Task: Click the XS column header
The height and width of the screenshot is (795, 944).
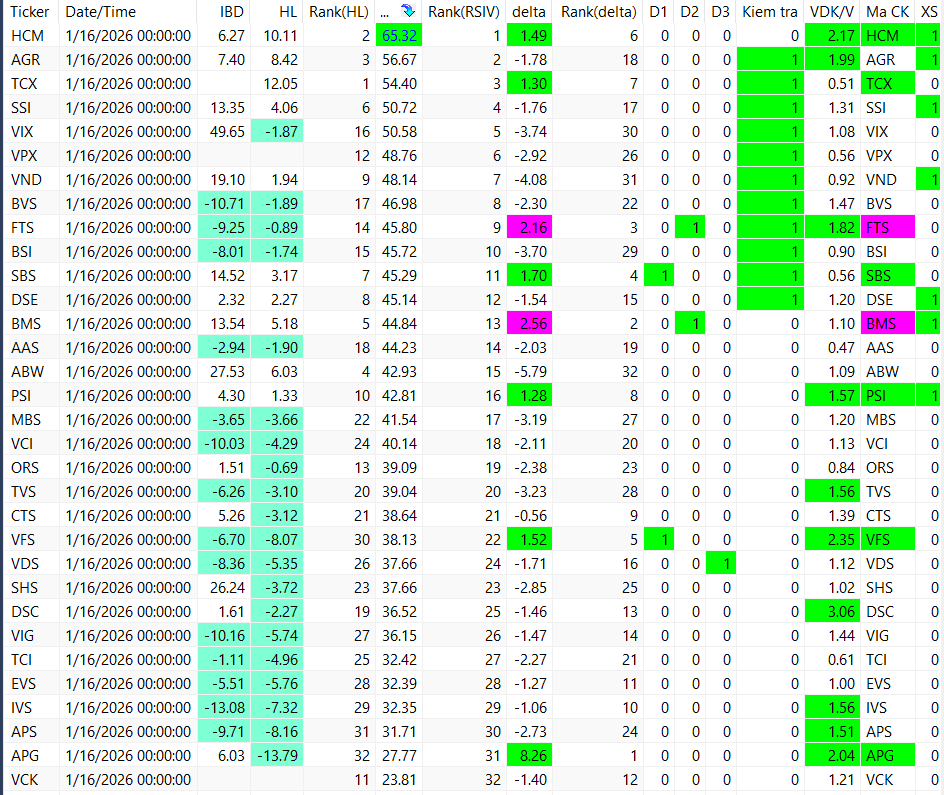Action: pos(929,11)
